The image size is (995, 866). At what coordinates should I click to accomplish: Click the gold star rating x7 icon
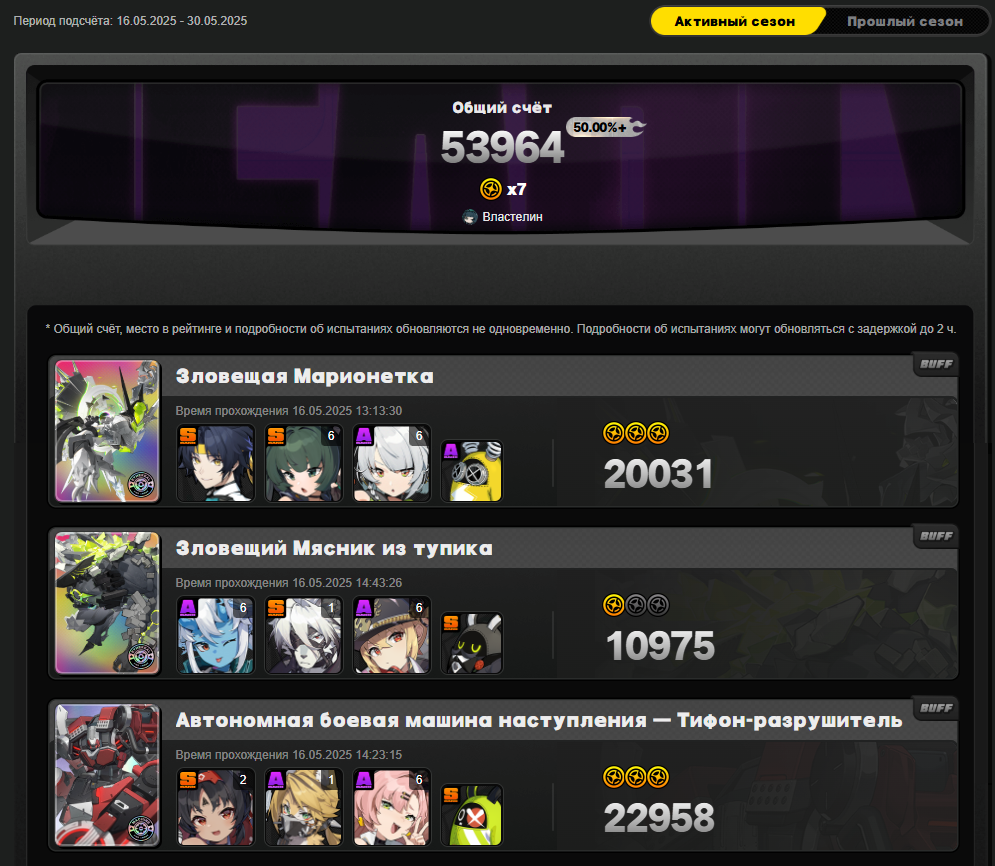[x=491, y=189]
